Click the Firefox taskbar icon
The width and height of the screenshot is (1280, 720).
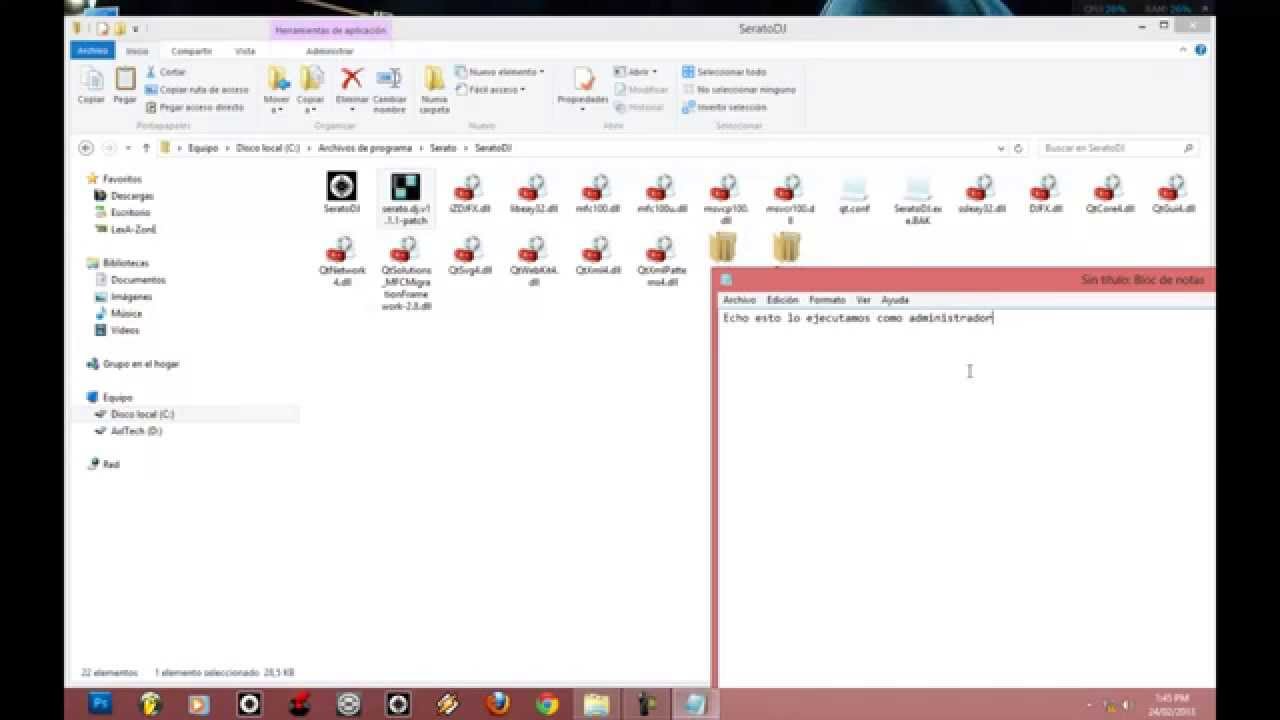497,704
